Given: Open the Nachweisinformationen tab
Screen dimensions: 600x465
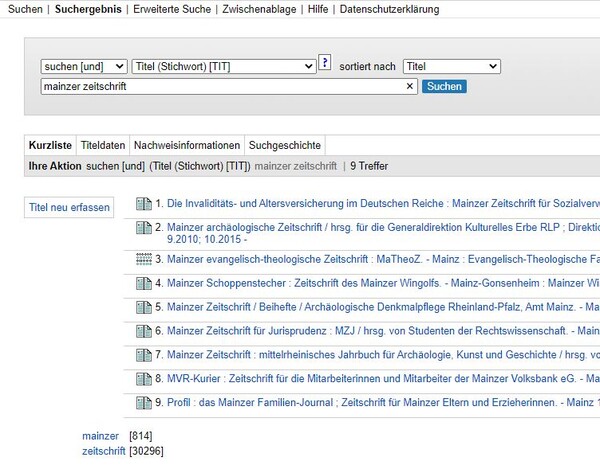Looking at the screenshot, I should pyautogui.click(x=187, y=145).
